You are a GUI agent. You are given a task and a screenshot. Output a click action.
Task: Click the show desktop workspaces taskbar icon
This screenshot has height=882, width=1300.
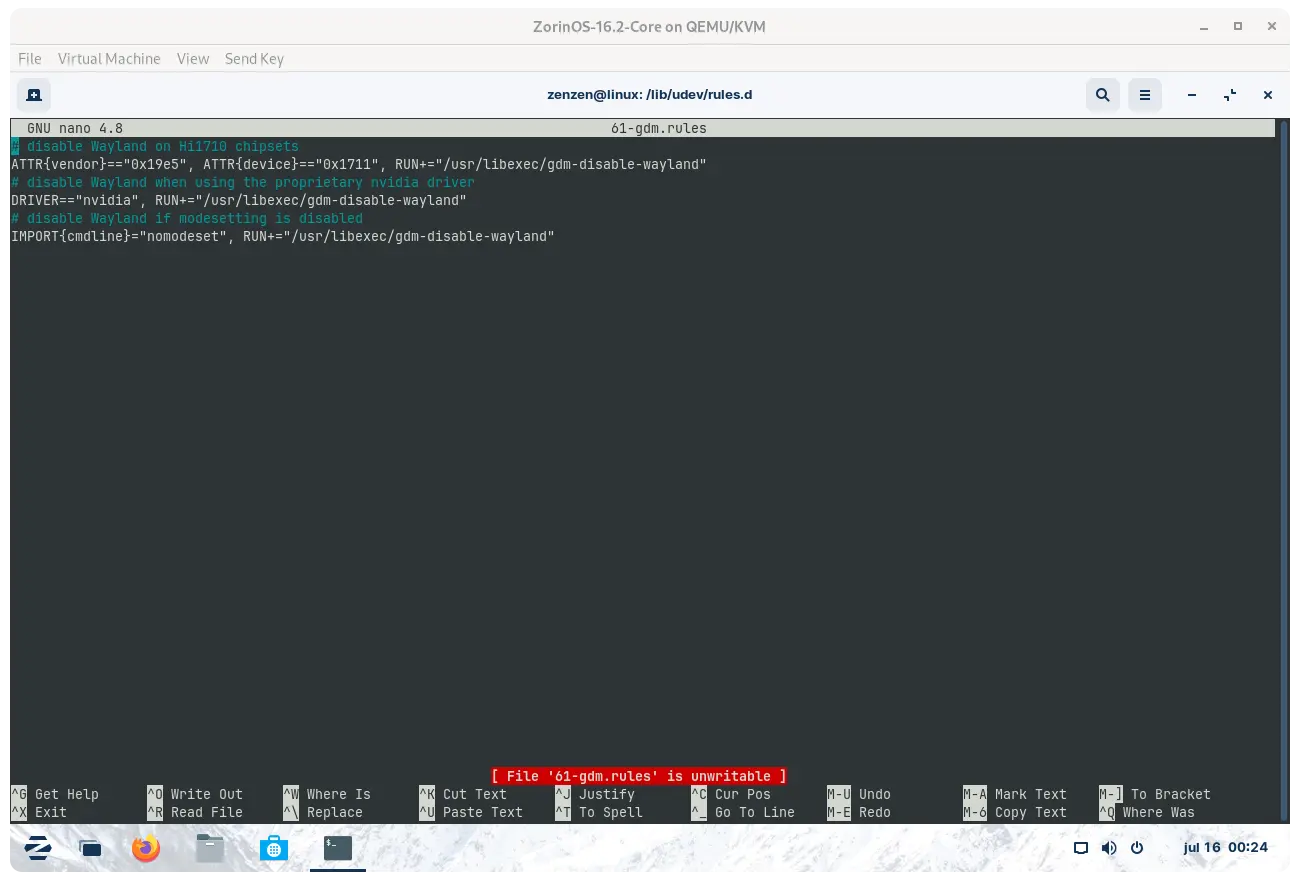coord(91,848)
